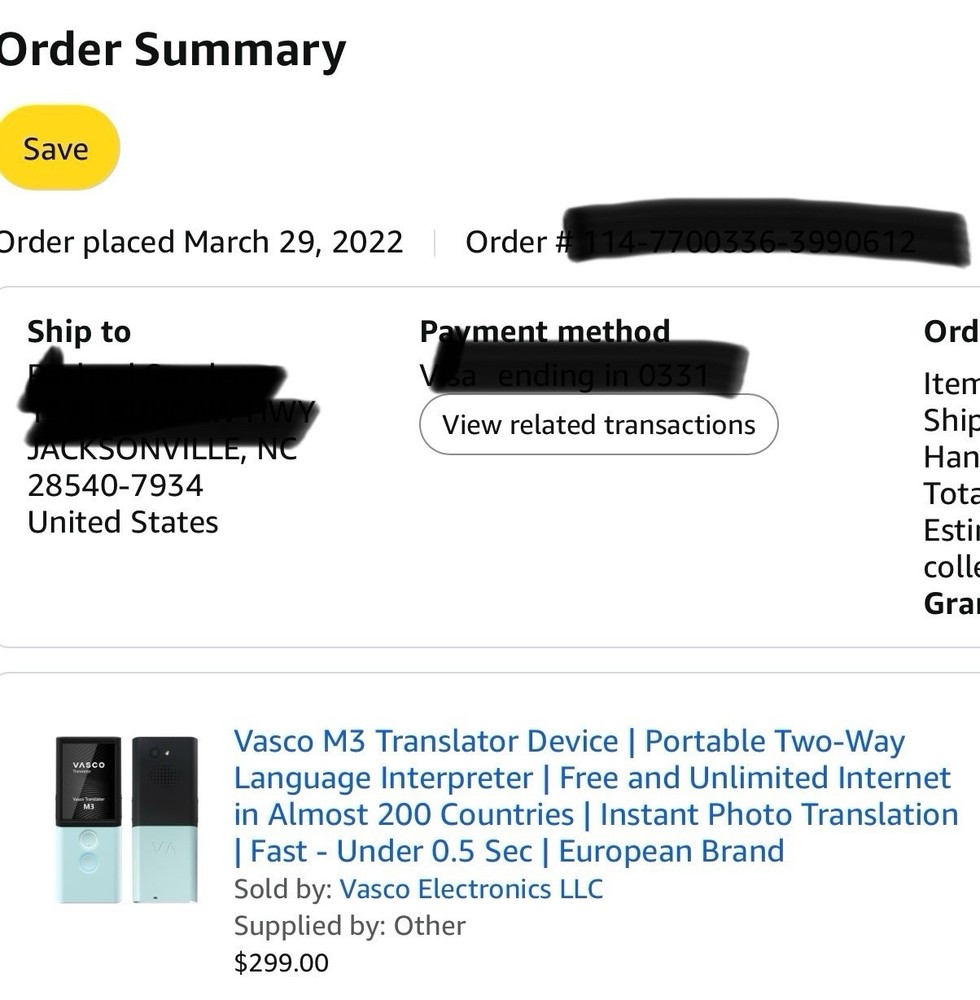This screenshot has width=980, height=1000.
Task: Click the Visa ending in 0331 text
Action: pos(565,376)
